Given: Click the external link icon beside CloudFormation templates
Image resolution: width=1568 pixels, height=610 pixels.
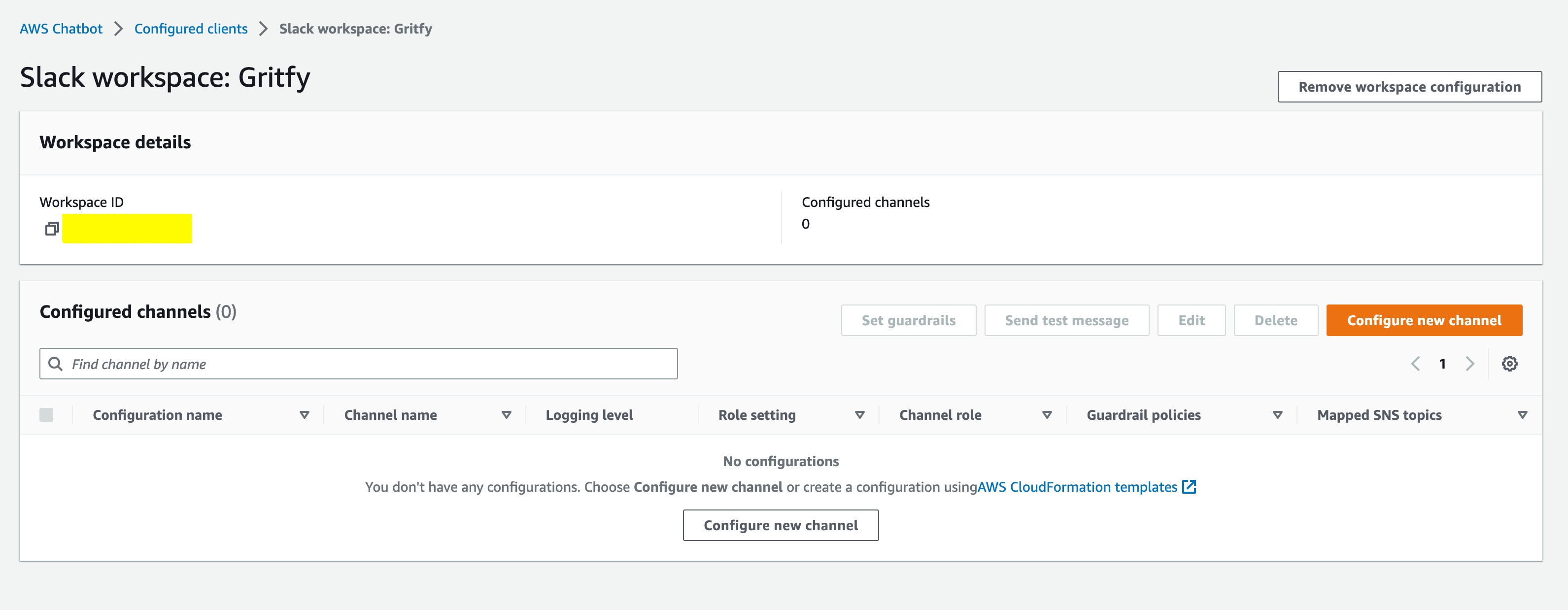Looking at the screenshot, I should point(1189,486).
